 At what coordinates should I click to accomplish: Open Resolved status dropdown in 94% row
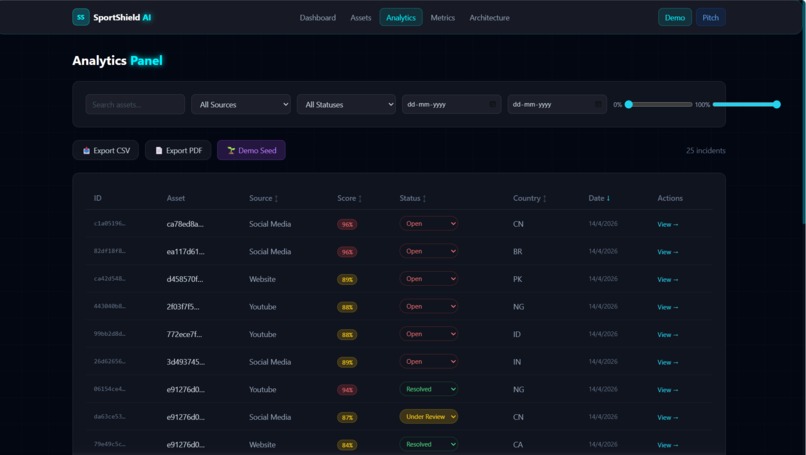click(429, 389)
